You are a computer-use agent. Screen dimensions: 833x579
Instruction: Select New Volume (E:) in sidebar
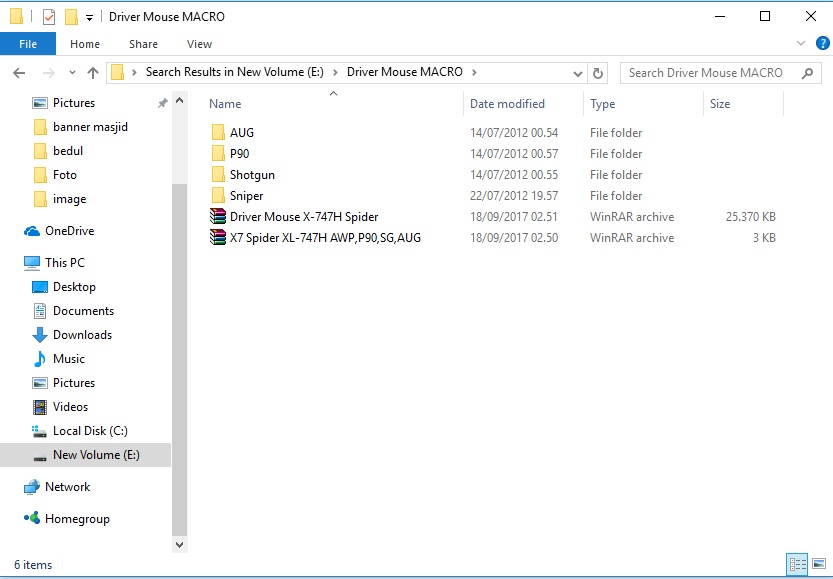[x=94, y=455]
